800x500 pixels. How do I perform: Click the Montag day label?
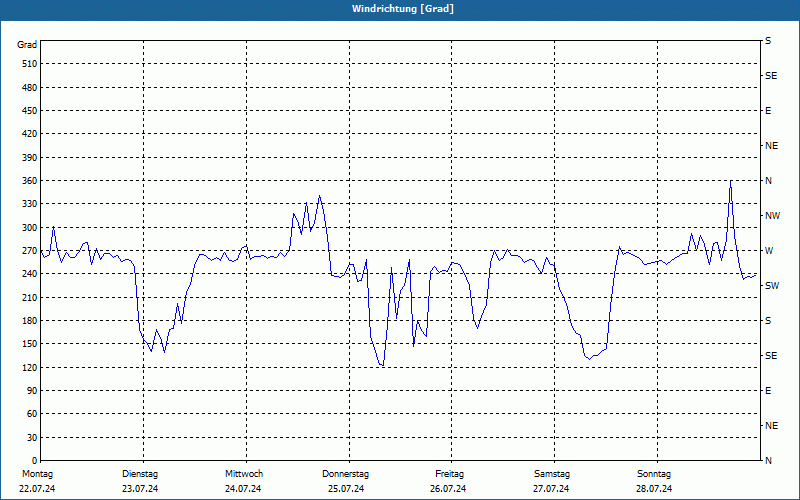[x=37, y=474]
